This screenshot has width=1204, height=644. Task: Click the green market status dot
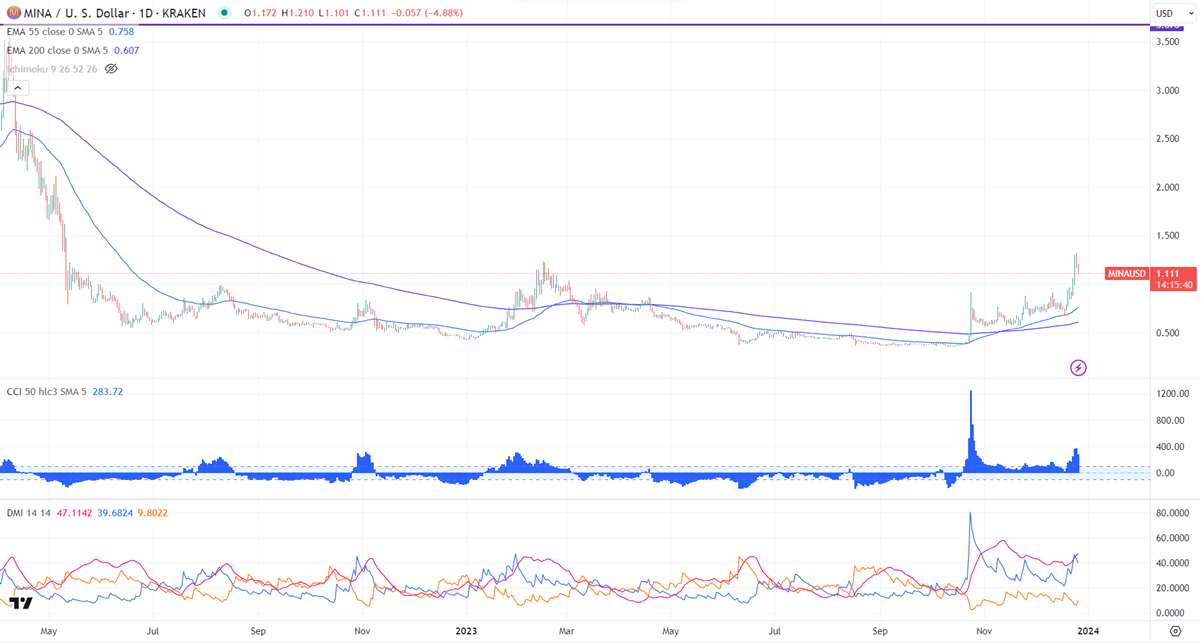click(223, 13)
